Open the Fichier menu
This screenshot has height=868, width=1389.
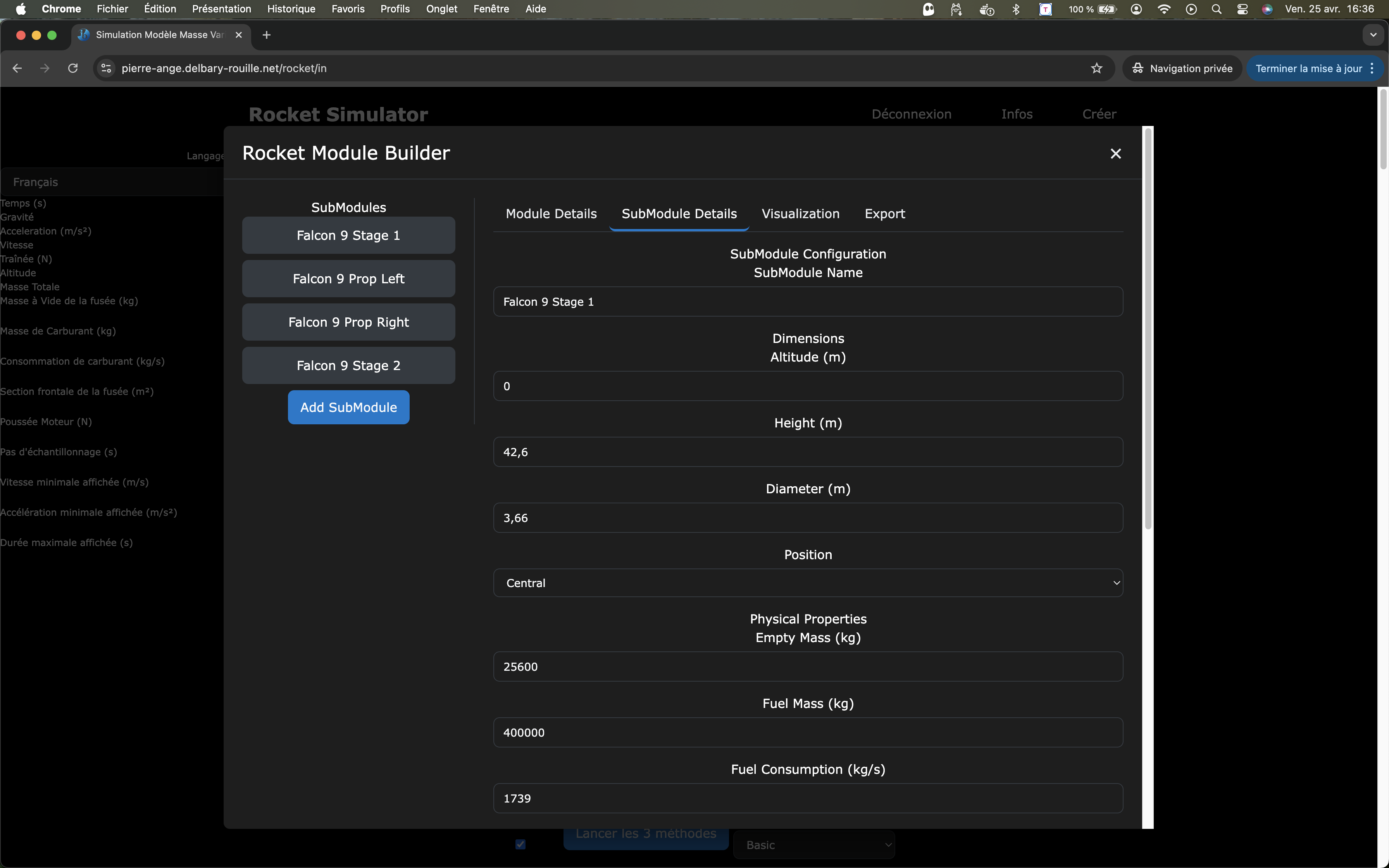pos(112,9)
